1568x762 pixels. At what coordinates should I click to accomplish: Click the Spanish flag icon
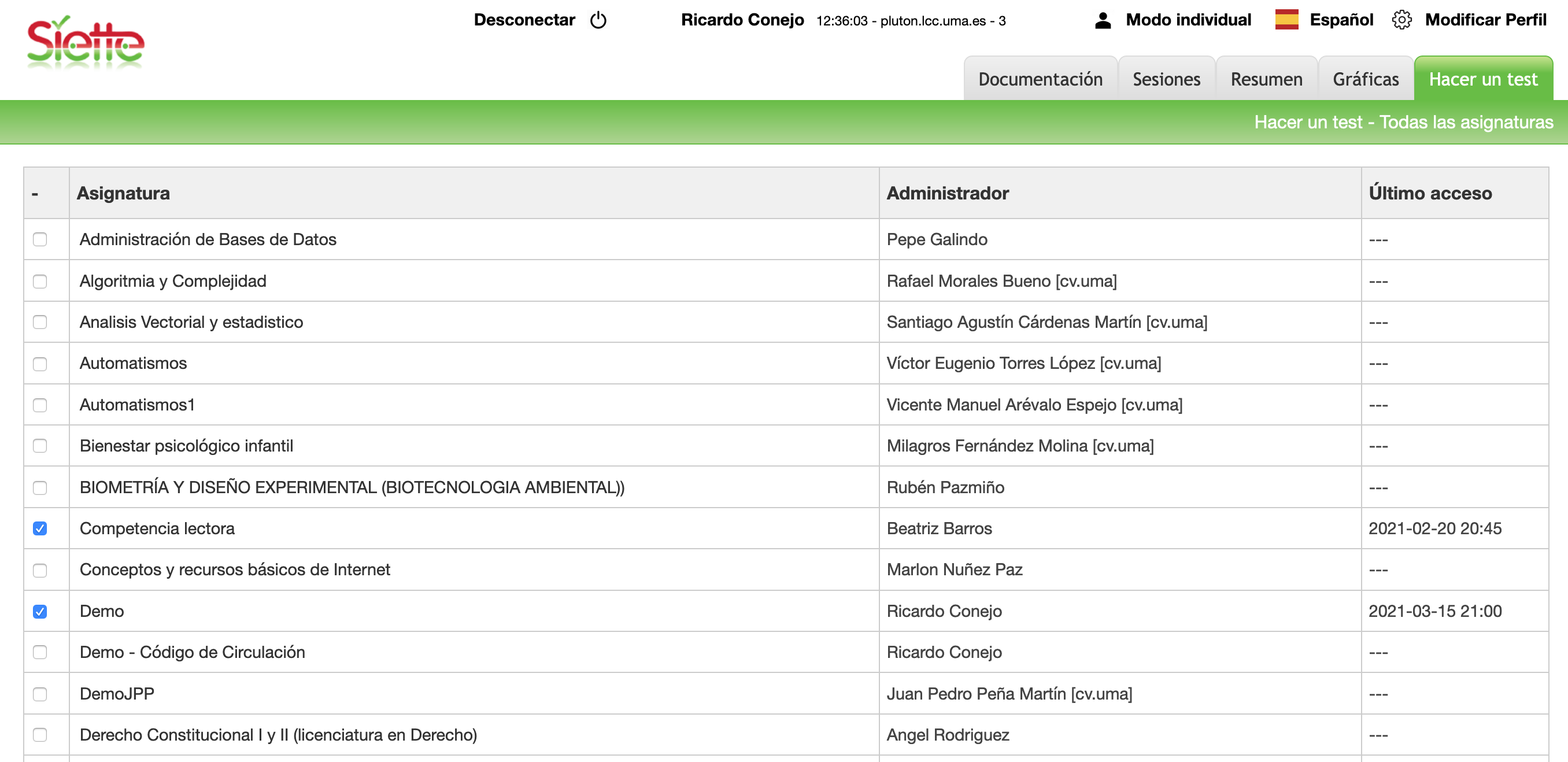1286,20
